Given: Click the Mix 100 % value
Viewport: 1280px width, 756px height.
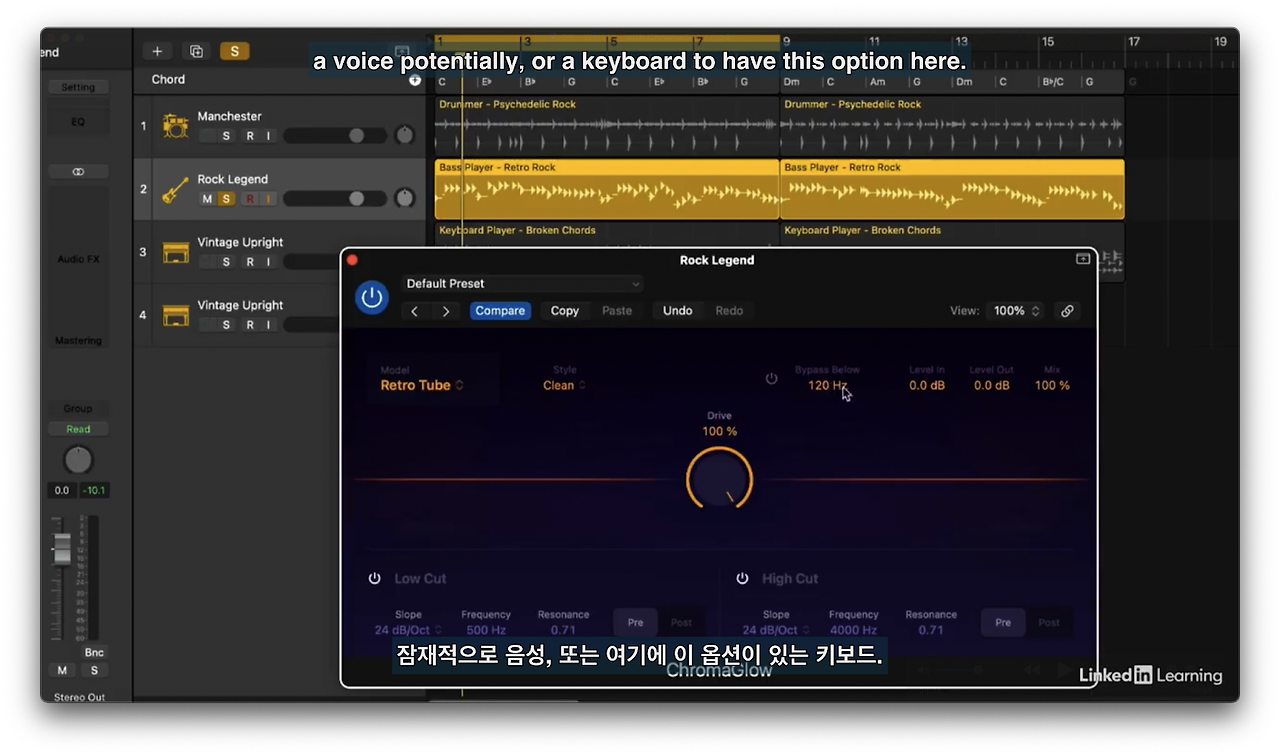Looking at the screenshot, I should 1052,386.
